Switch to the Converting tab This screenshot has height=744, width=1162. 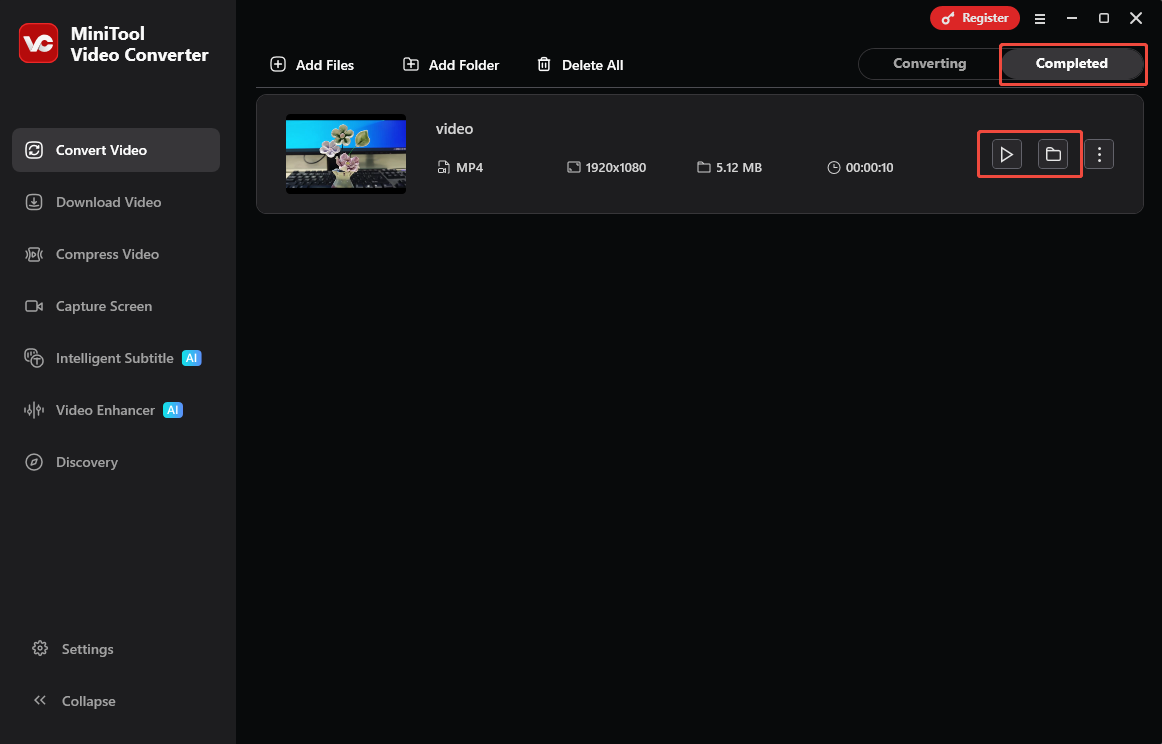click(x=929, y=64)
